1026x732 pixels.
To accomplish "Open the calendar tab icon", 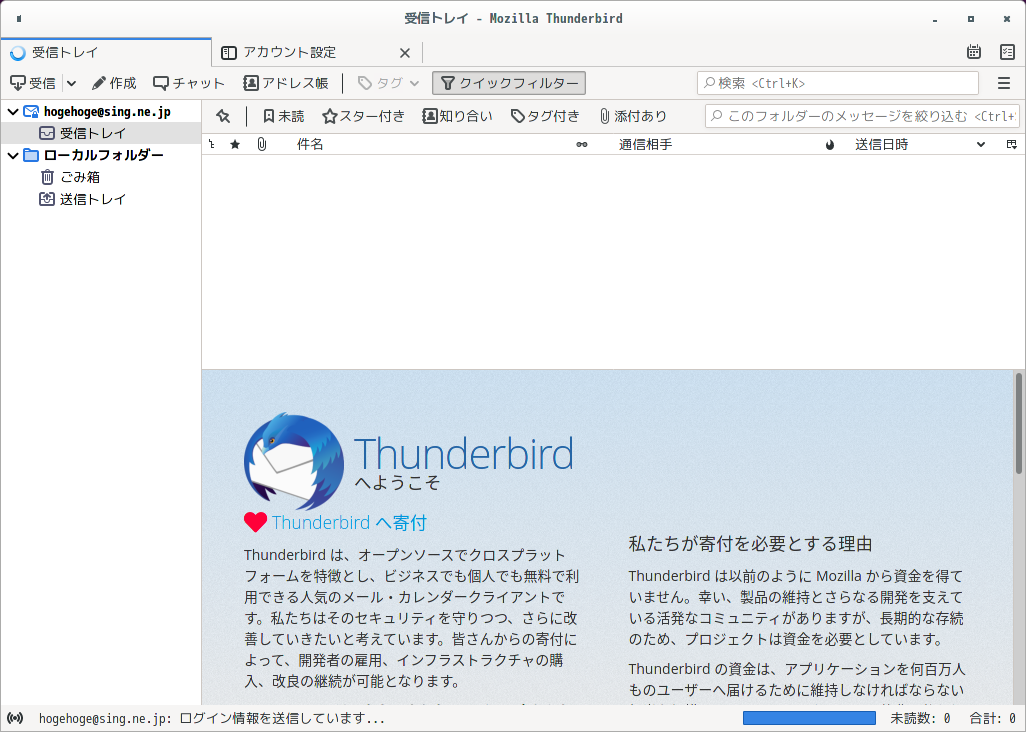I will pyautogui.click(x=974, y=52).
